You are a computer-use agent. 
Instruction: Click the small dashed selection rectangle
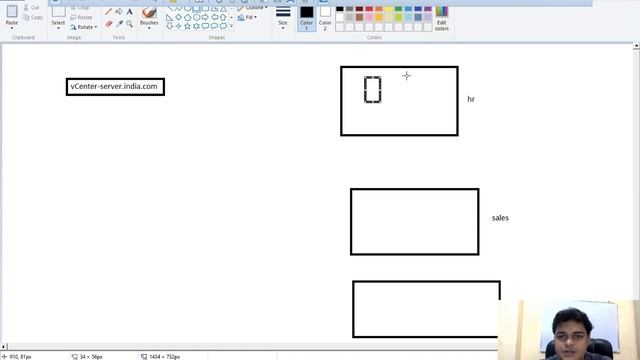pos(373,89)
